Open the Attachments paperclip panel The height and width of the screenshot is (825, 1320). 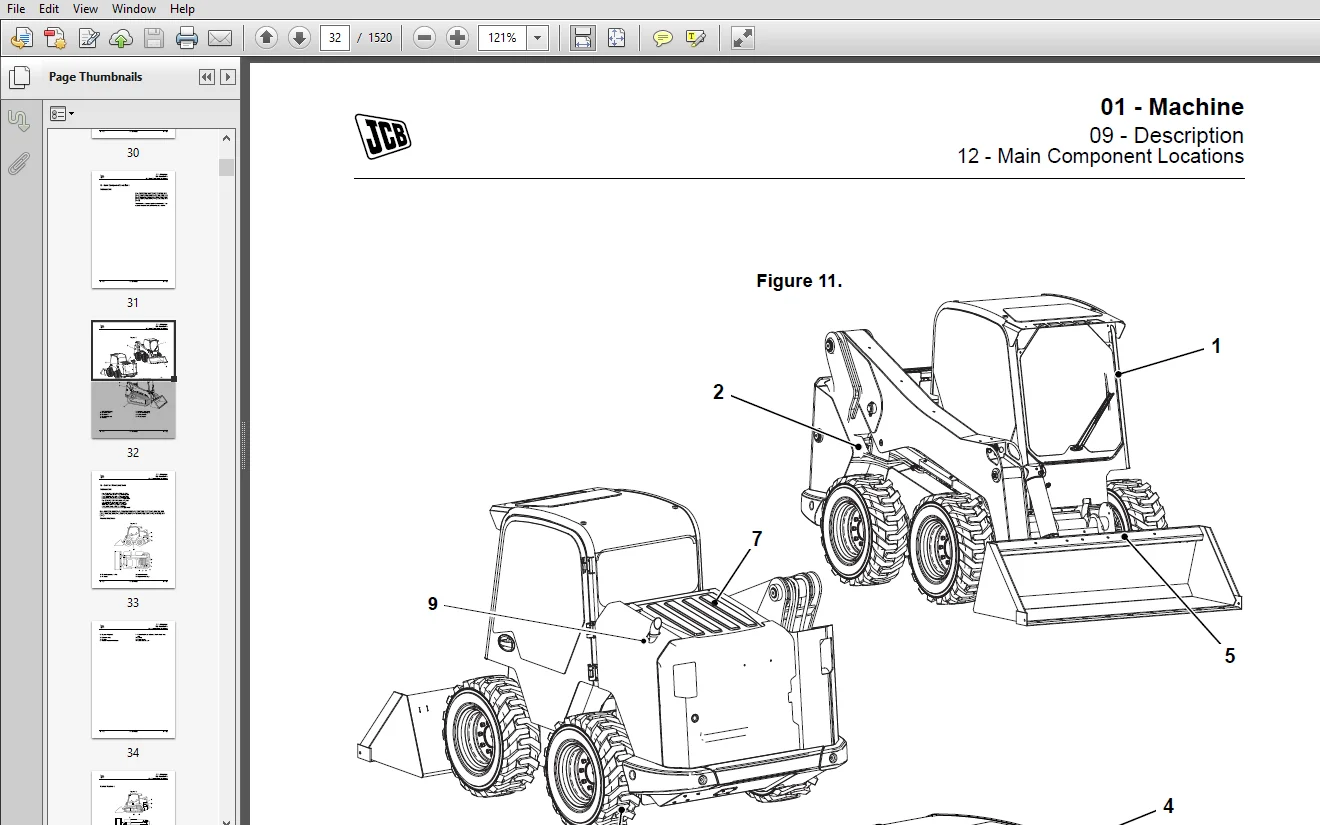tap(19, 164)
